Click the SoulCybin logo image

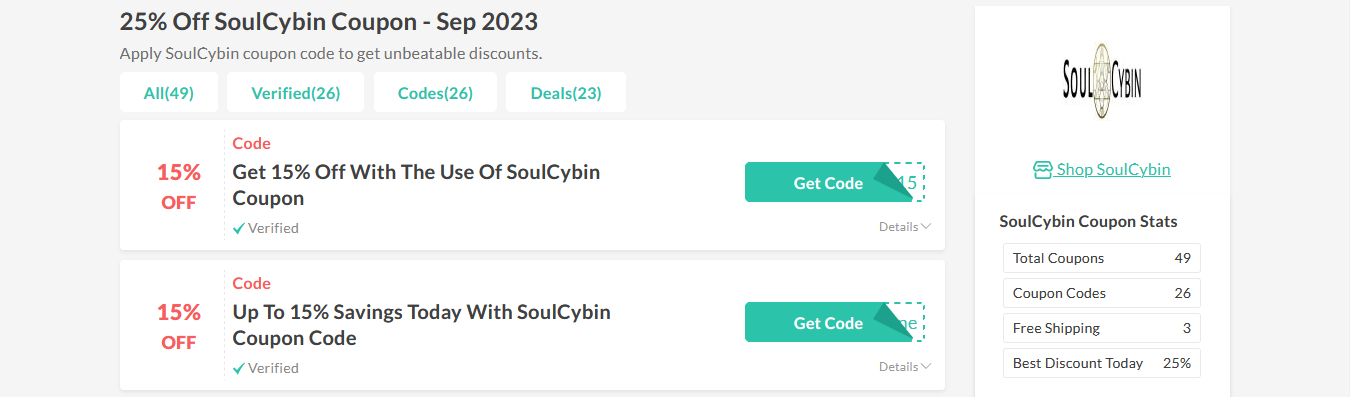(x=1102, y=82)
